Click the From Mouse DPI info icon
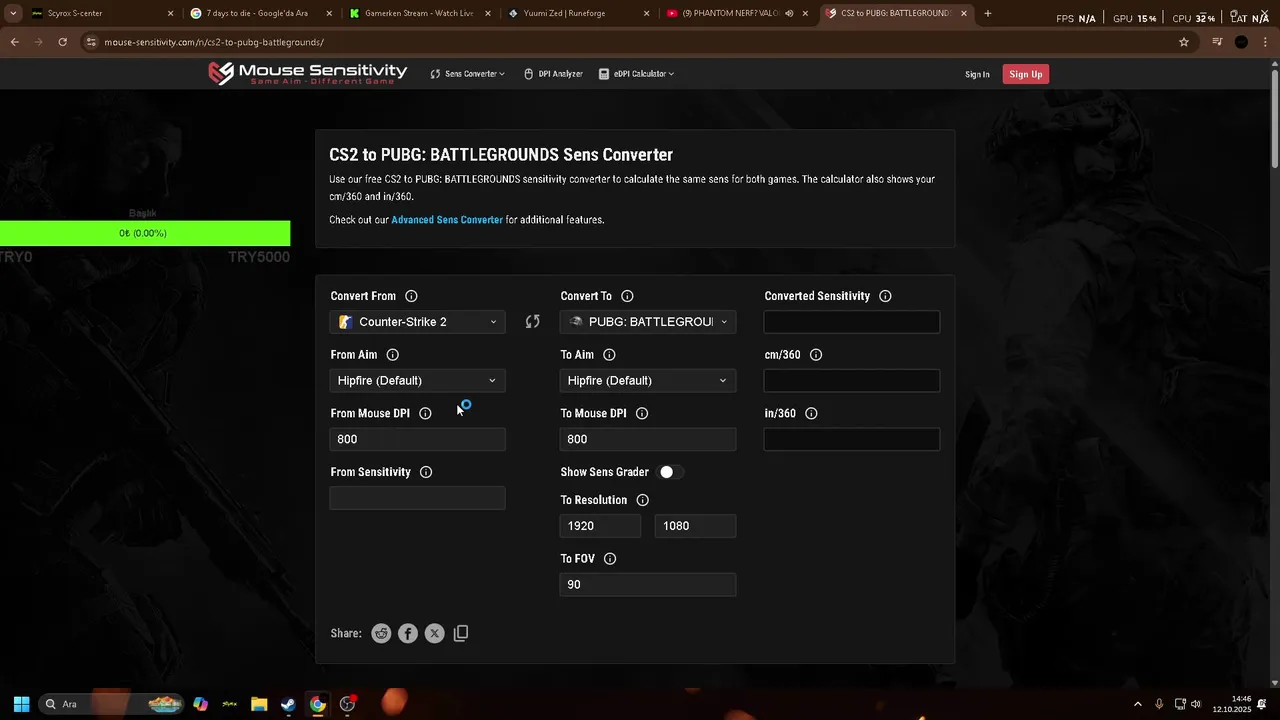 (425, 414)
